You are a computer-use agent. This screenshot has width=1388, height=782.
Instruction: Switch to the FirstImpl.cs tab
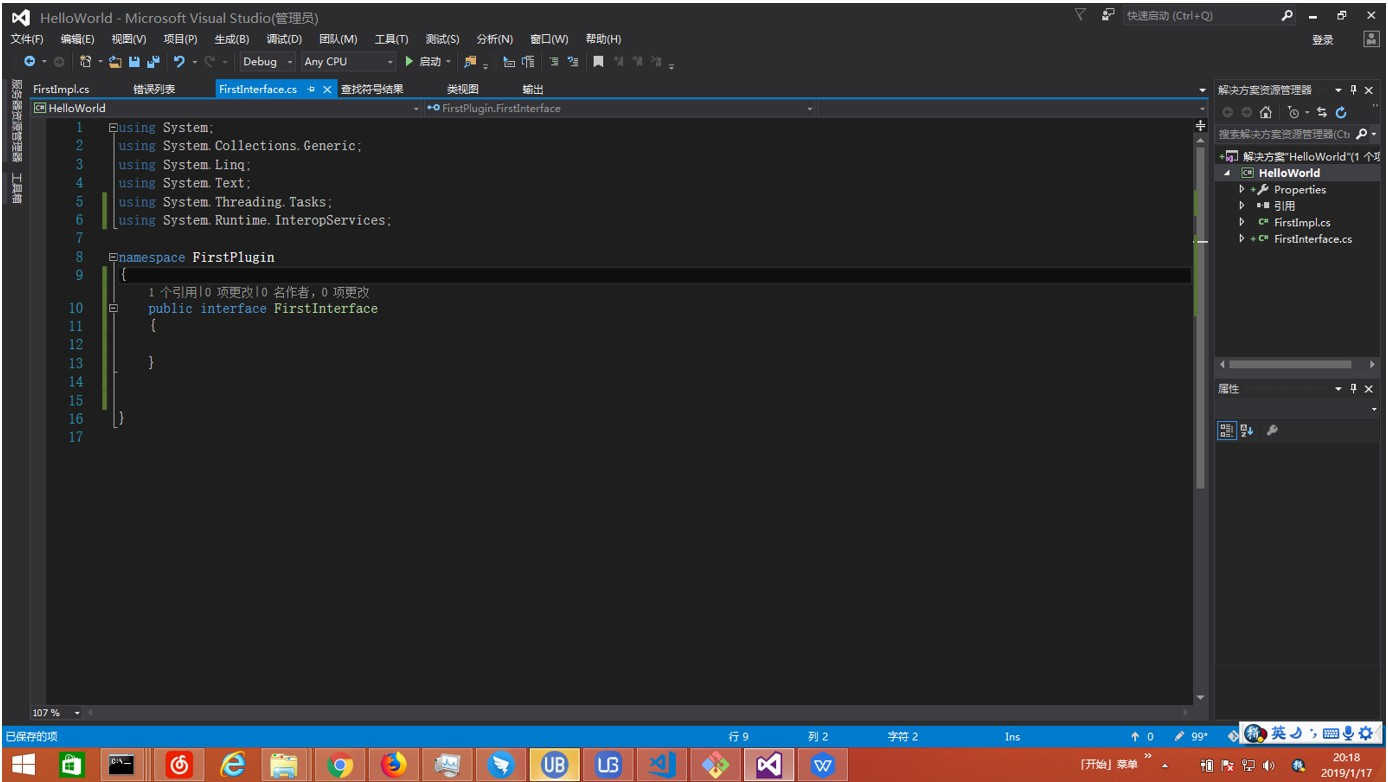[61, 89]
